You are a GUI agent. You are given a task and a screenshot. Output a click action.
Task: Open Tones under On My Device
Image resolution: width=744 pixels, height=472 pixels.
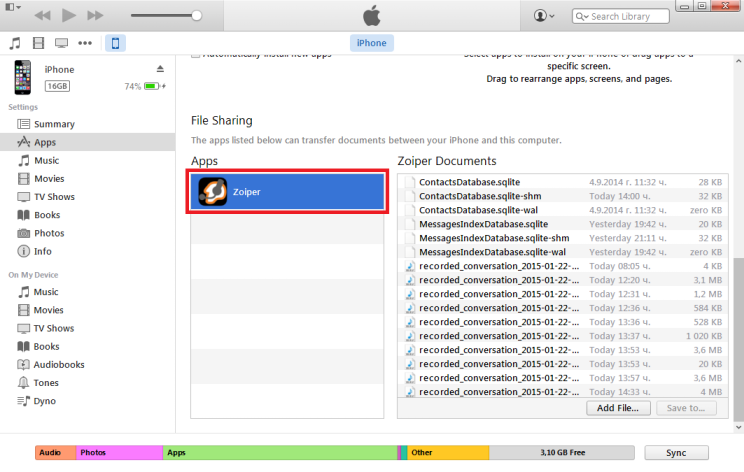(88, 383)
